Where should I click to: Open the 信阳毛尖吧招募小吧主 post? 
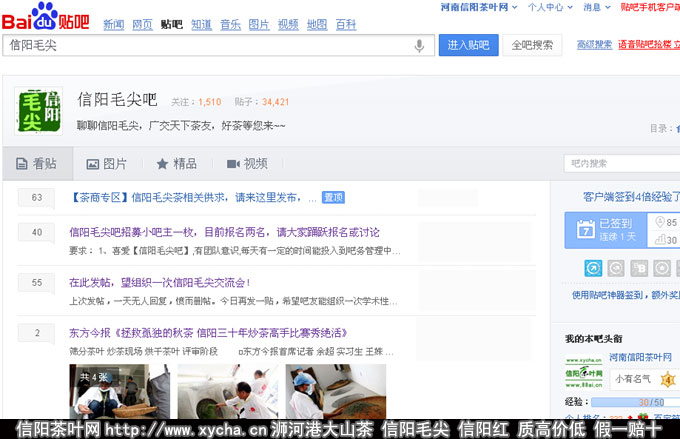click(224, 232)
